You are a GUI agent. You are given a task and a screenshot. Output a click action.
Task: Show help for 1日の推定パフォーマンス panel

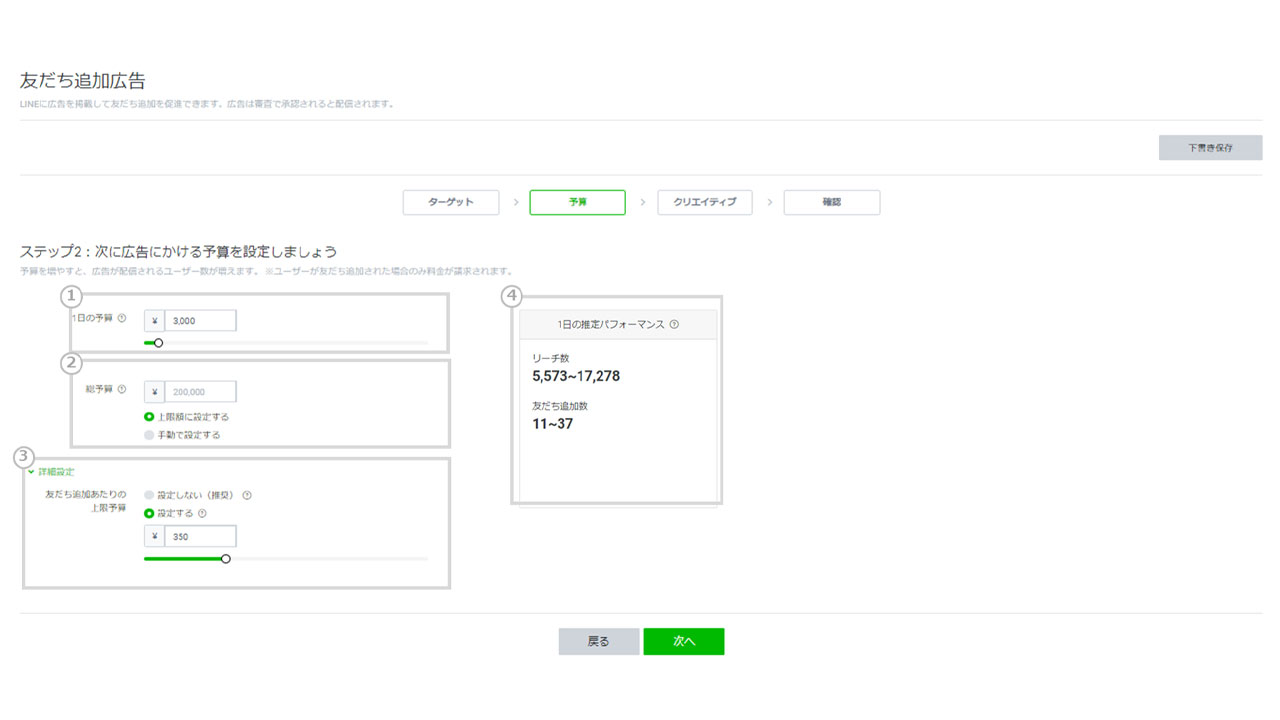(674, 324)
